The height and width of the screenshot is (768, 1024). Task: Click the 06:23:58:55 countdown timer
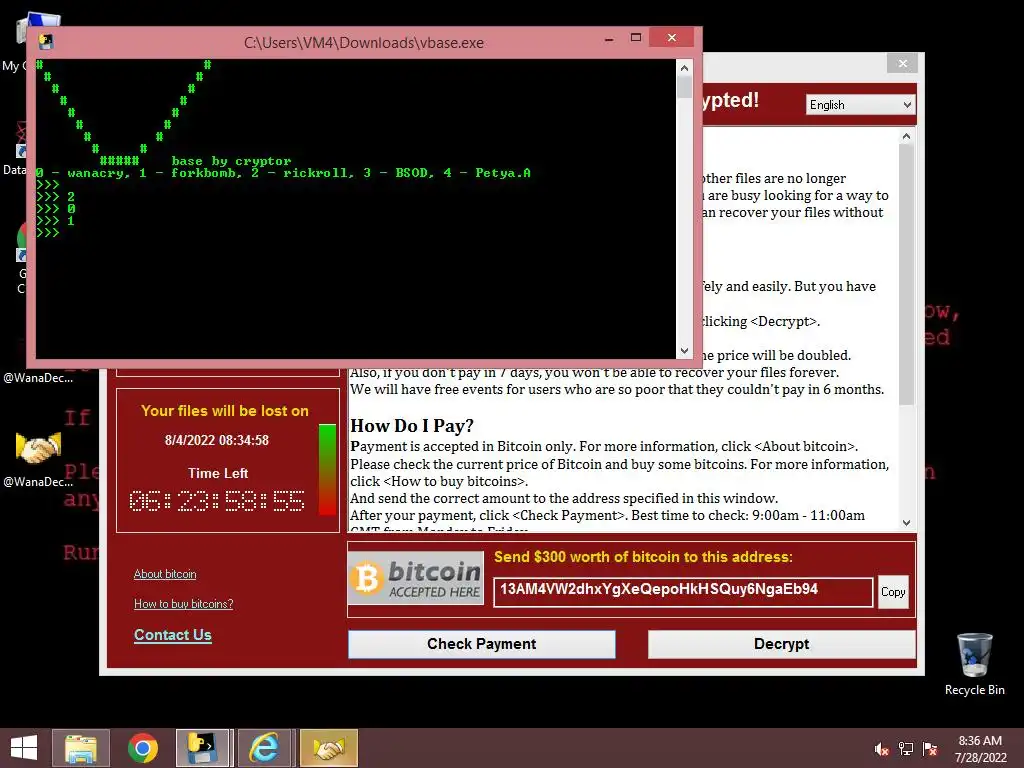point(217,501)
